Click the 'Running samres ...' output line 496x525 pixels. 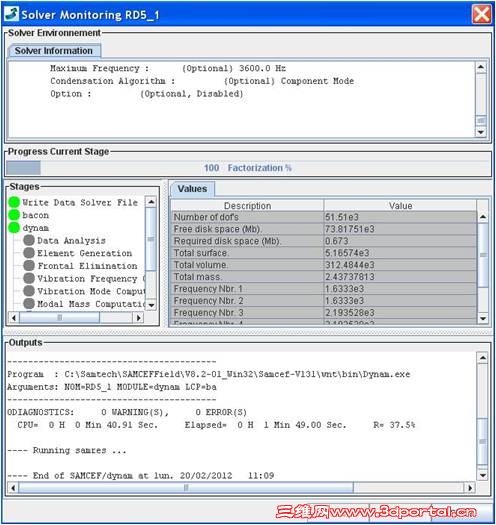[x=67, y=450]
